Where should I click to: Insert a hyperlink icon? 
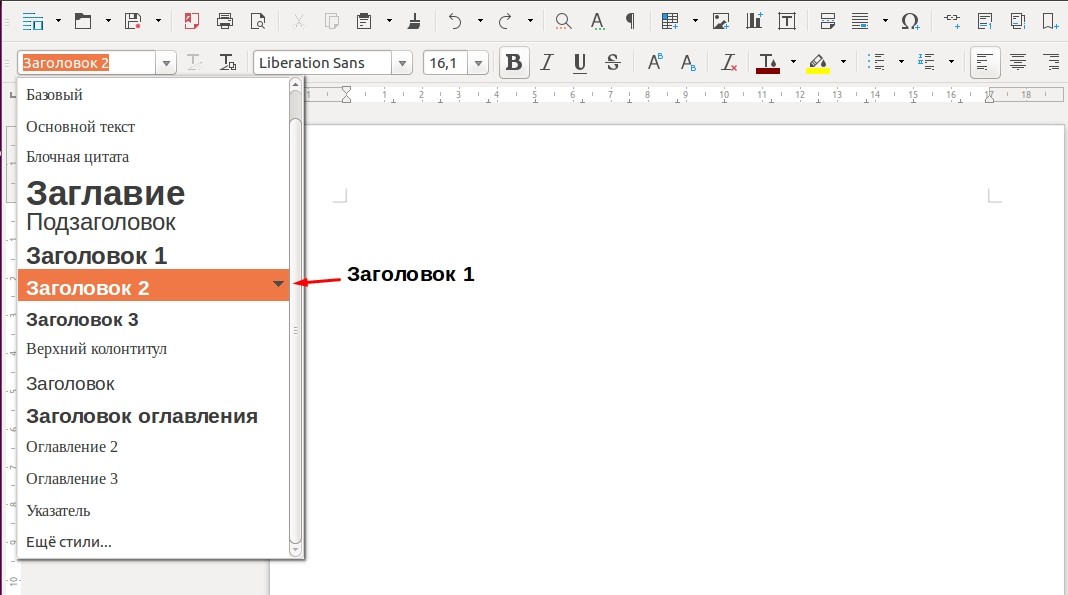[952, 21]
